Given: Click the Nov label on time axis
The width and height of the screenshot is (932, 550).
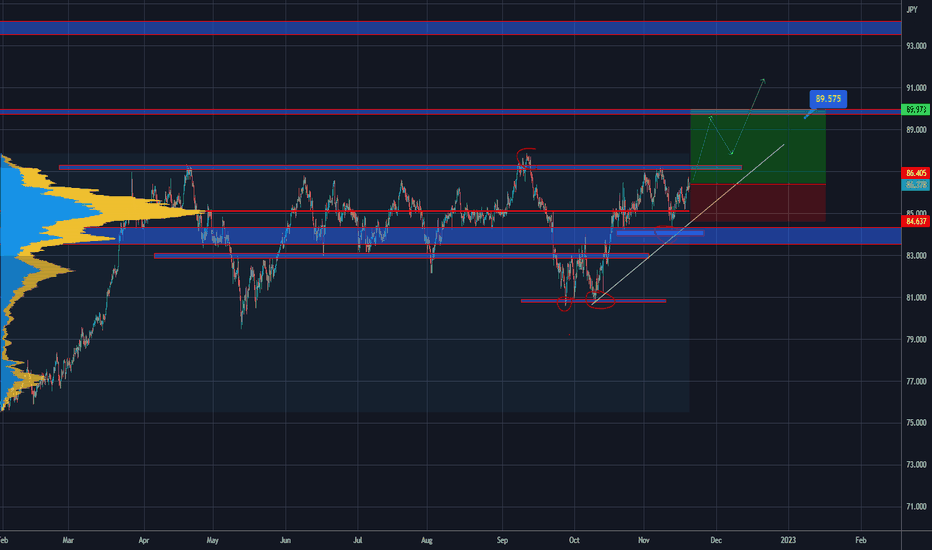Looking at the screenshot, I should point(644,540).
